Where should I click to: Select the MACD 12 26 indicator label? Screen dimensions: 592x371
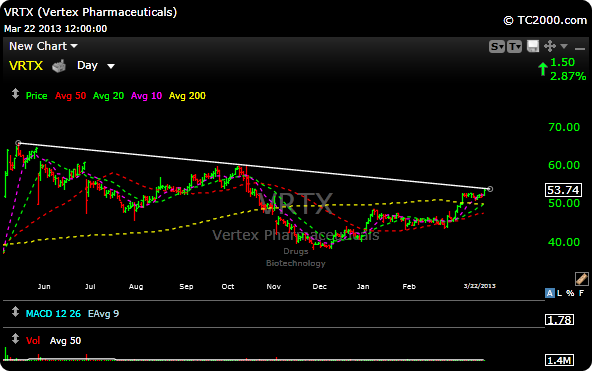53,314
